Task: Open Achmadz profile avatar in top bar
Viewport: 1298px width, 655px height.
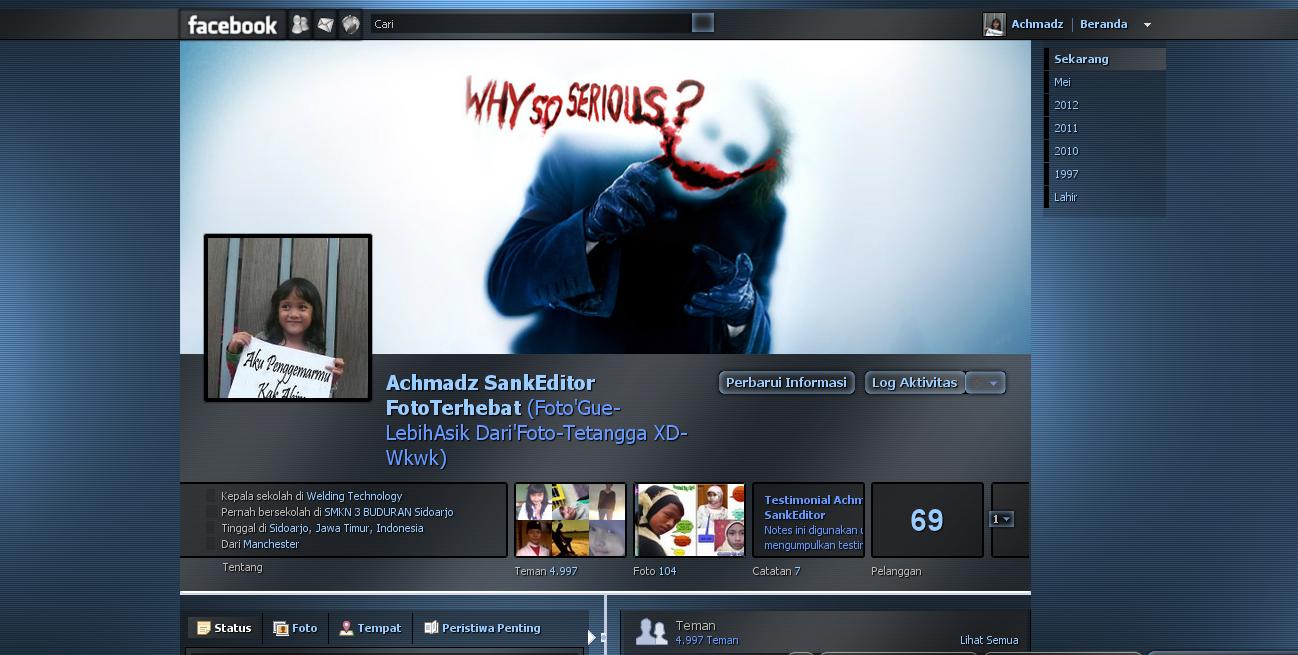Action: point(994,24)
